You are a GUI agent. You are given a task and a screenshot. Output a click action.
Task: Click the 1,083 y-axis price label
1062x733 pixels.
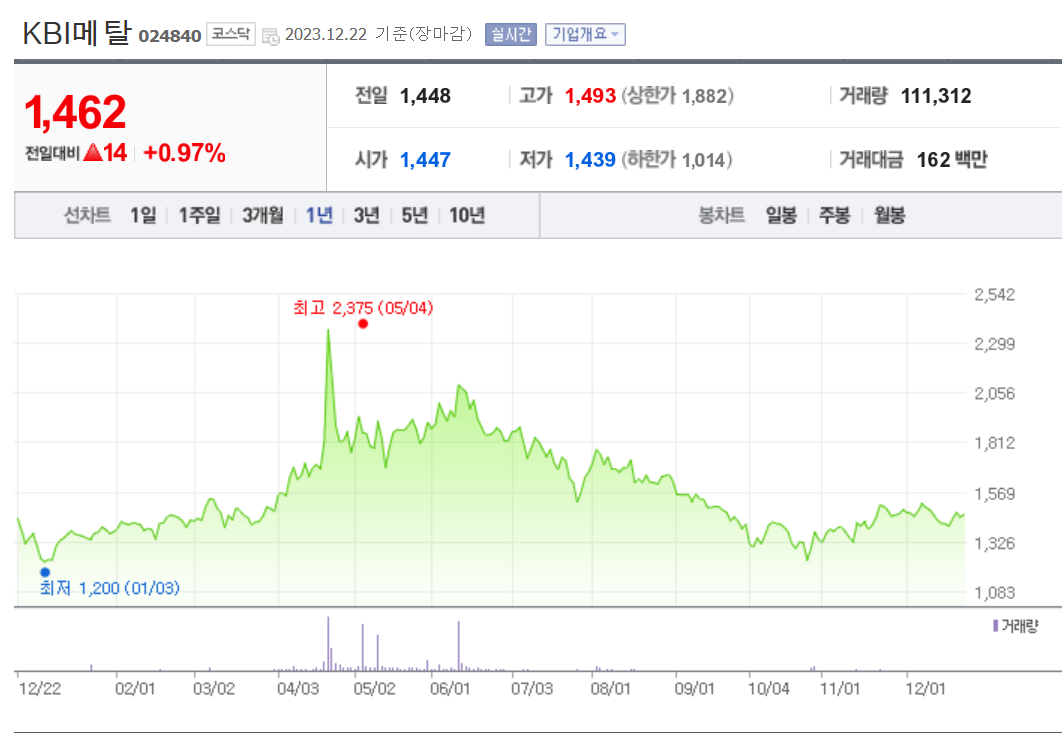[x=995, y=593]
